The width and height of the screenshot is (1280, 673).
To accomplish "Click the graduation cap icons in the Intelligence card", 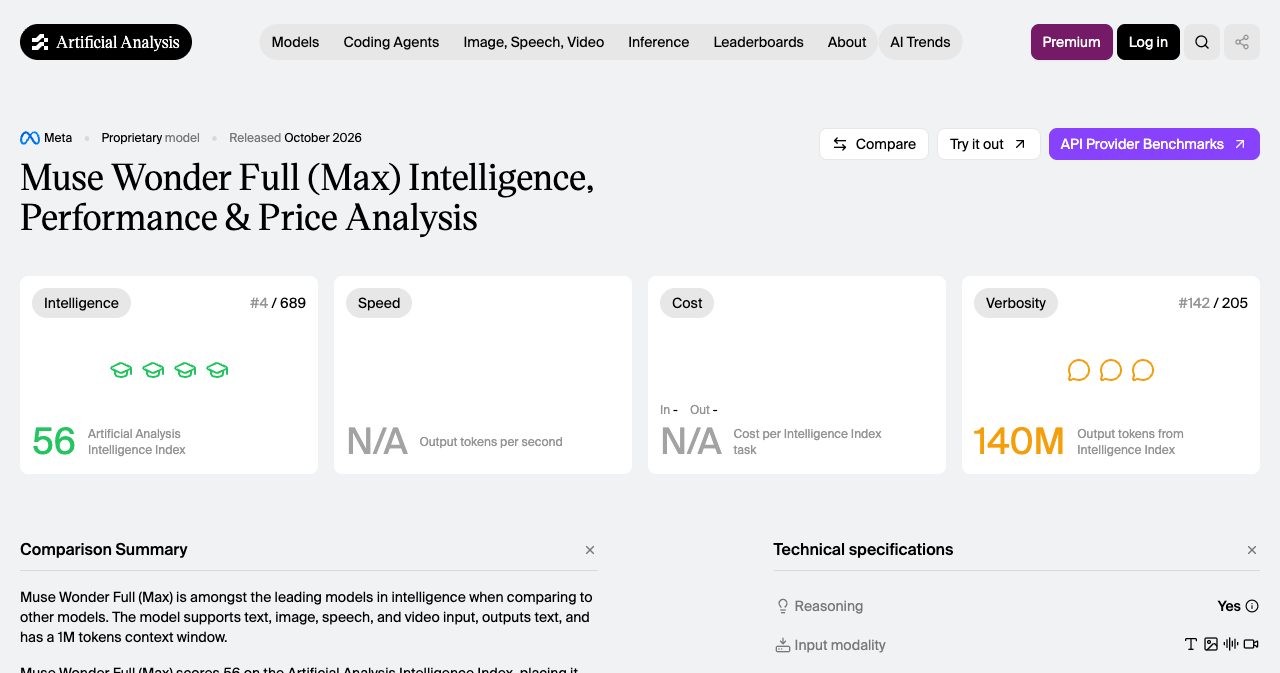I will (169, 370).
